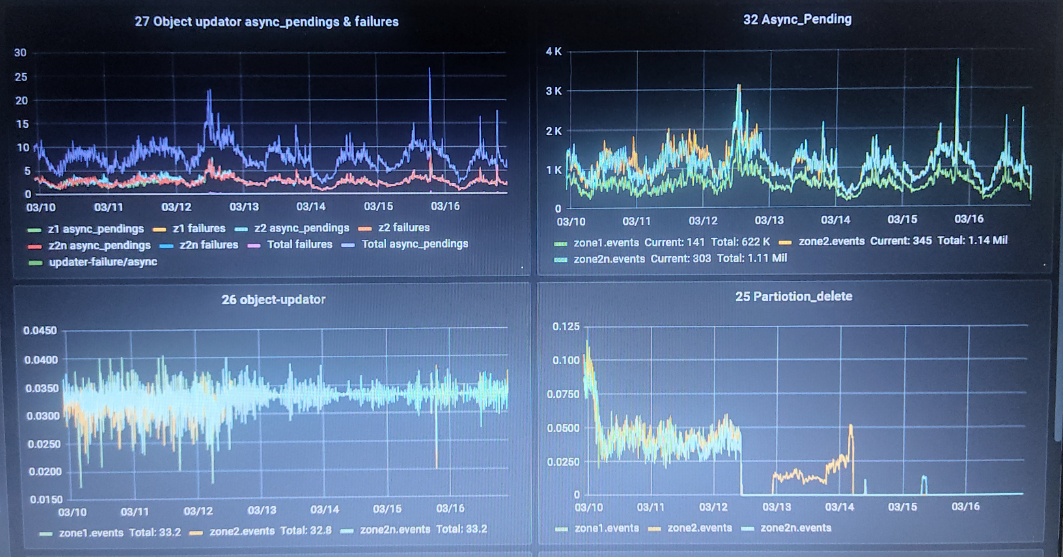Open the '27 Object updator async_pendings & failures' panel title menu
Image resolution: width=1063 pixels, height=557 pixels.
coord(266,22)
